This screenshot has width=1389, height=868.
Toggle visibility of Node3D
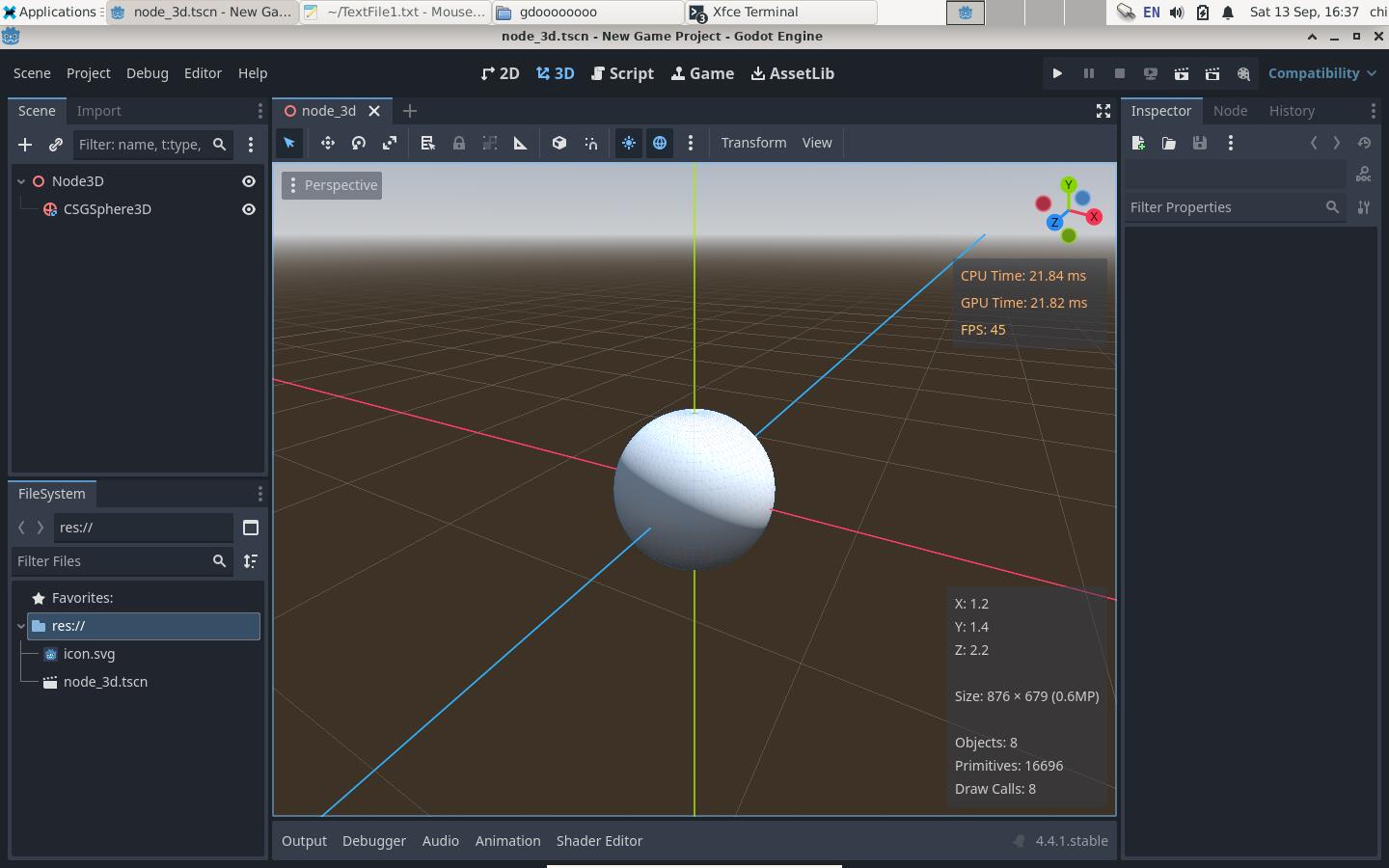(x=249, y=181)
